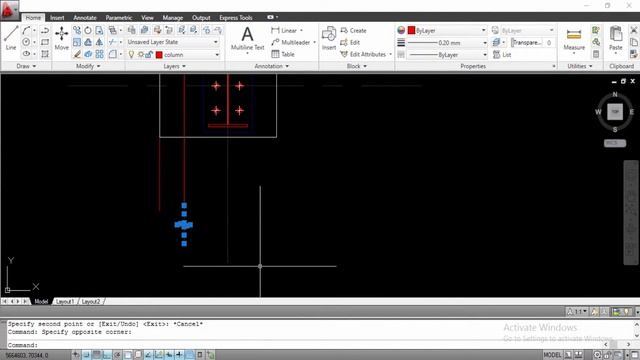640x360 pixels.
Task: Click the red column layer color swatch
Action: click(x=159, y=55)
